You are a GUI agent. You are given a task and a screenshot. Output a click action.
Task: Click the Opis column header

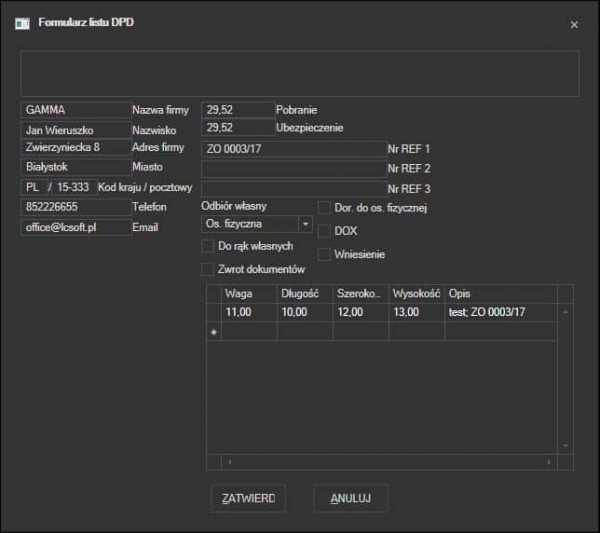(501, 294)
